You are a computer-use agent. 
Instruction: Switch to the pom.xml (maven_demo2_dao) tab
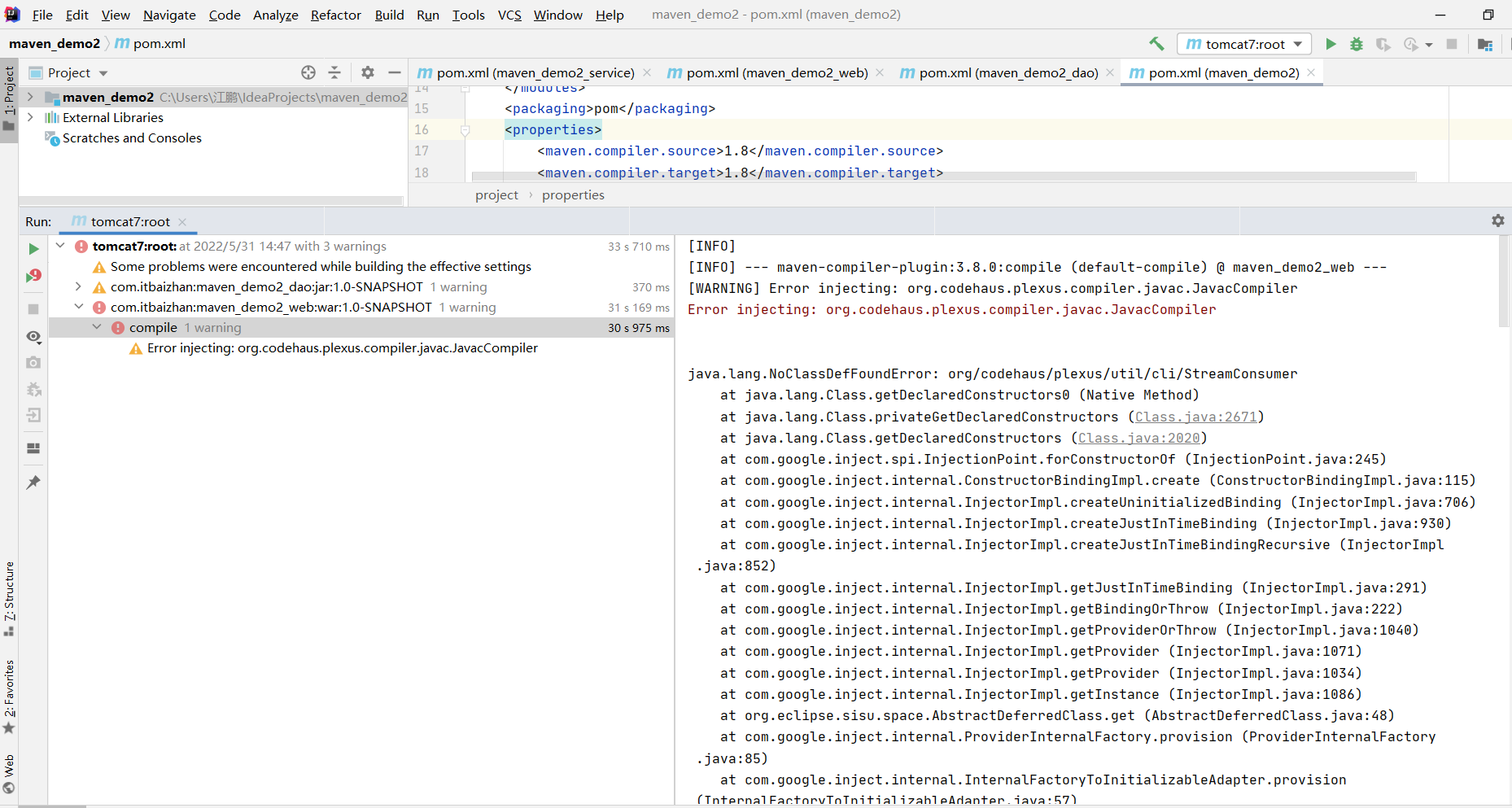point(1008,72)
